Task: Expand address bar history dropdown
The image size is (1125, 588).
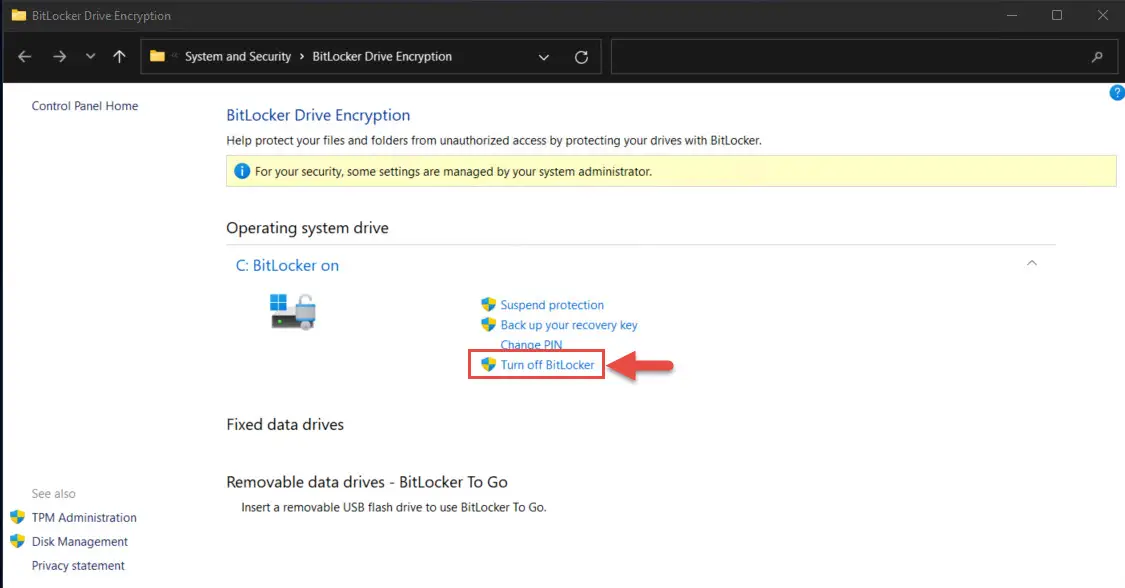Action: point(544,57)
